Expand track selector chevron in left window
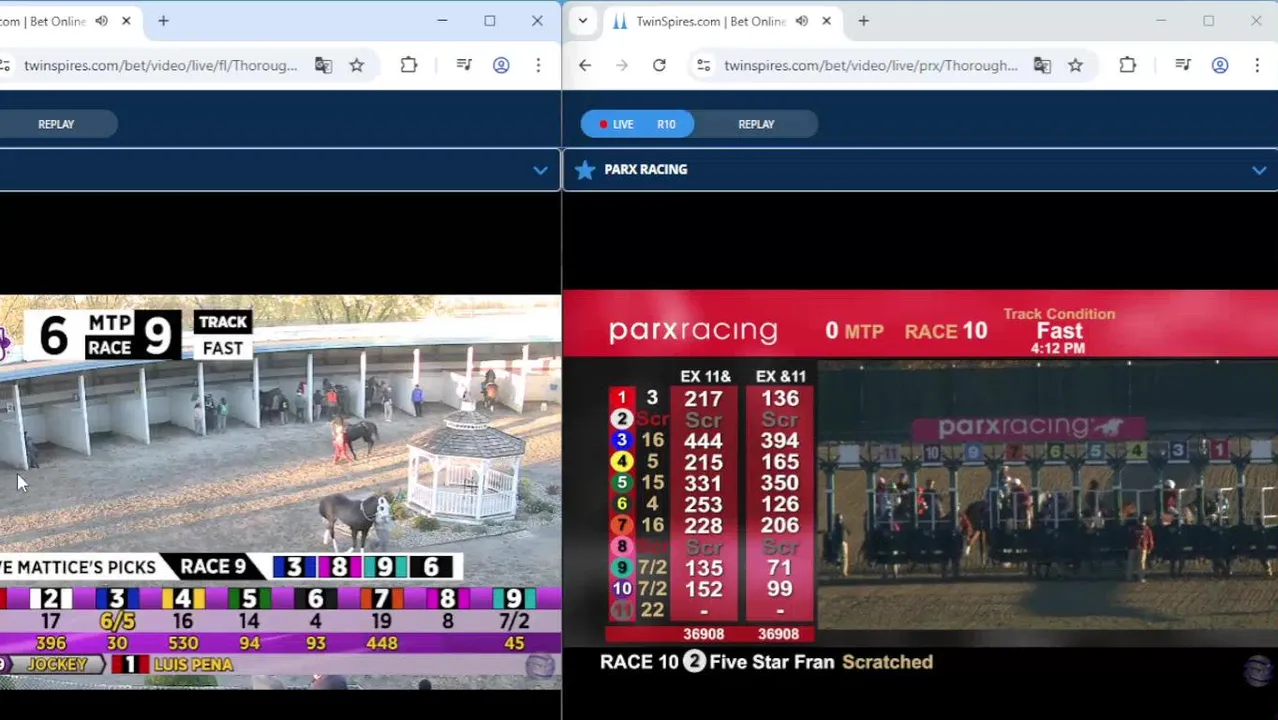This screenshot has height=720, width=1278. [540, 170]
